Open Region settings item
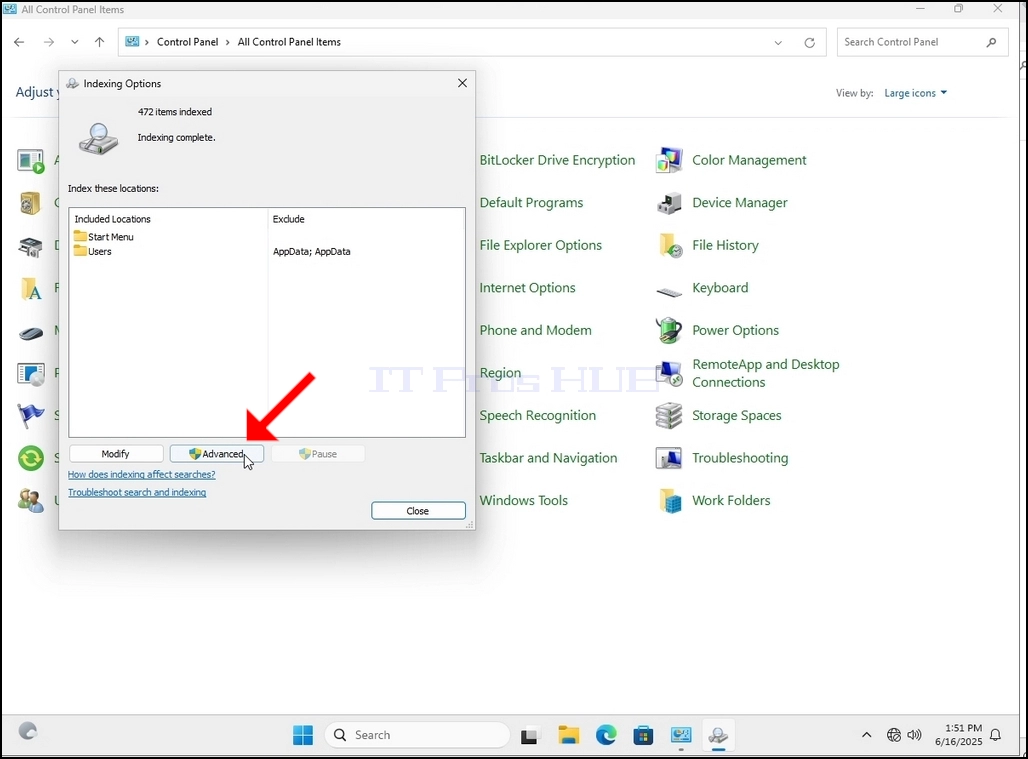 coord(500,373)
